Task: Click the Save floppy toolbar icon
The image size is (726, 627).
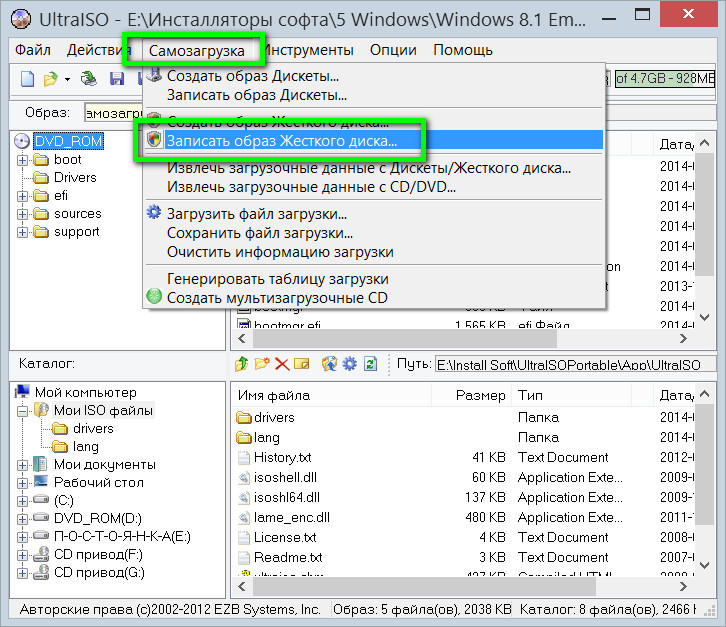Action: coord(117,79)
